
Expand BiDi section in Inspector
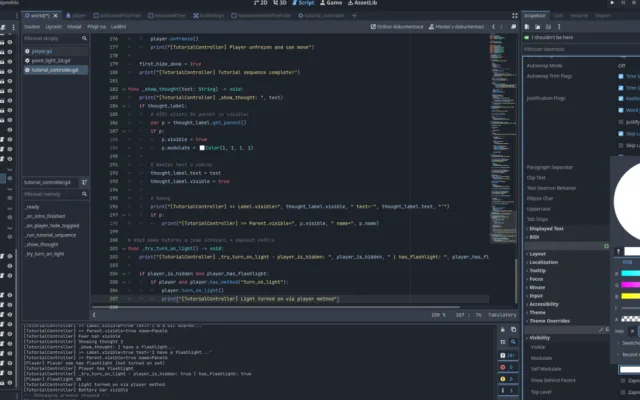[x=533, y=237]
